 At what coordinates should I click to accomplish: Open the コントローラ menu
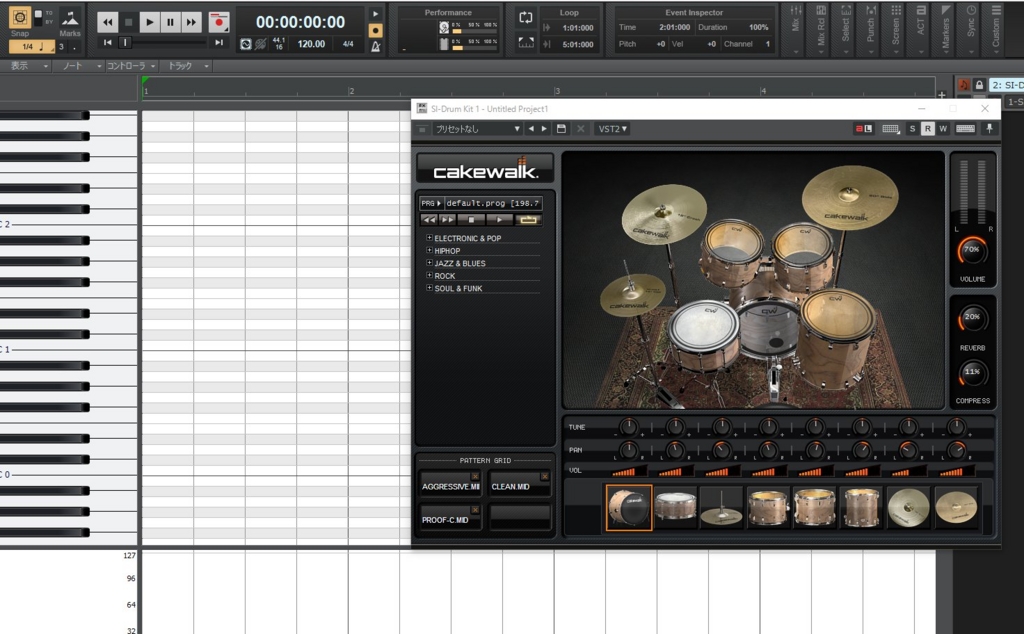click(131, 66)
